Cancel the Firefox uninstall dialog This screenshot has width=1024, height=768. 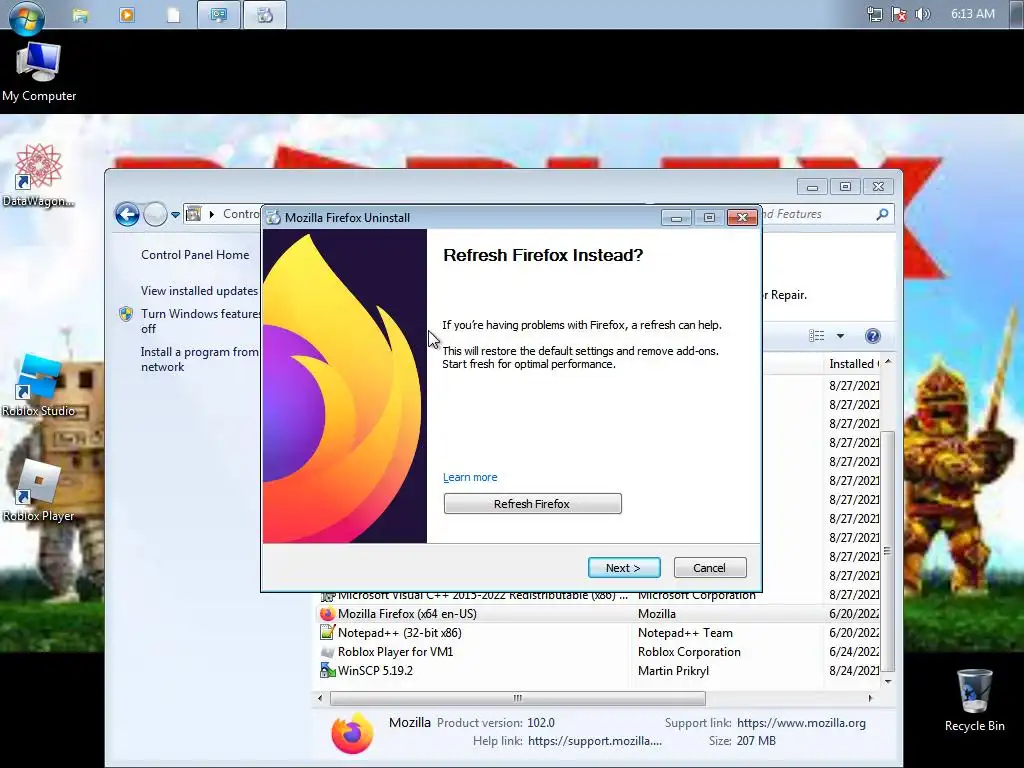710,568
